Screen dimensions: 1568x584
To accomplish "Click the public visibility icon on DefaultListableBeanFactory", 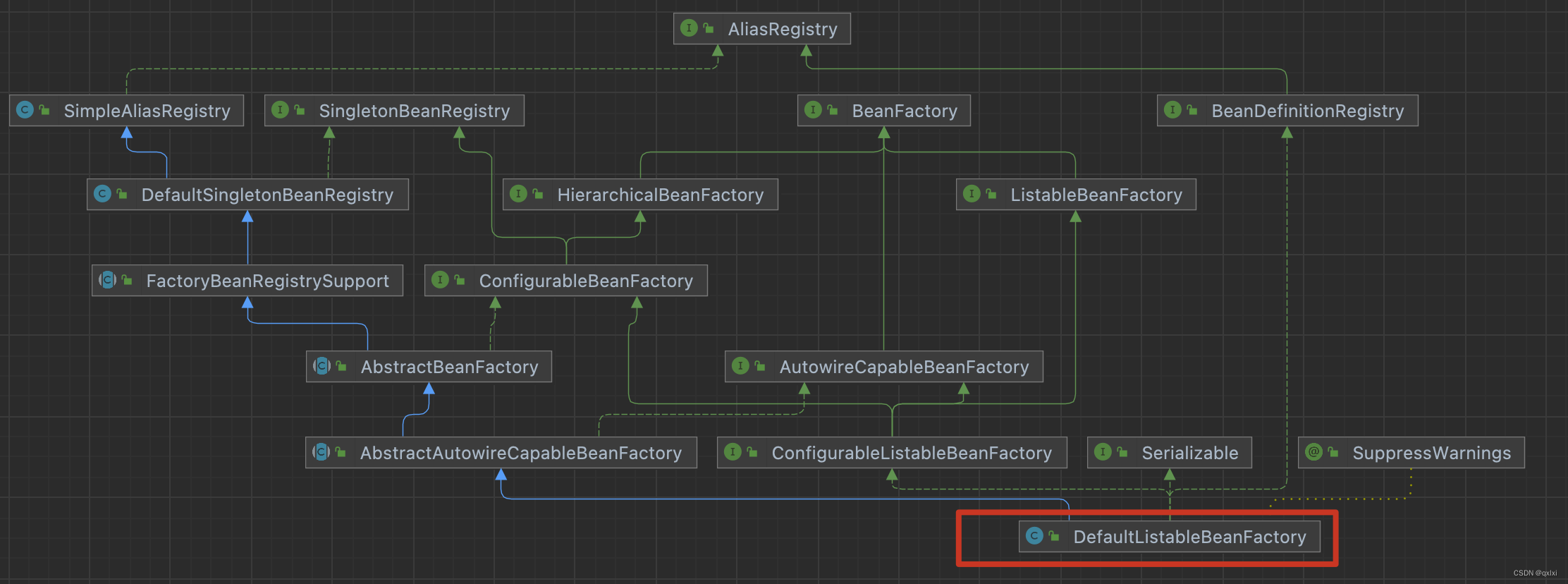I will (x=1054, y=537).
